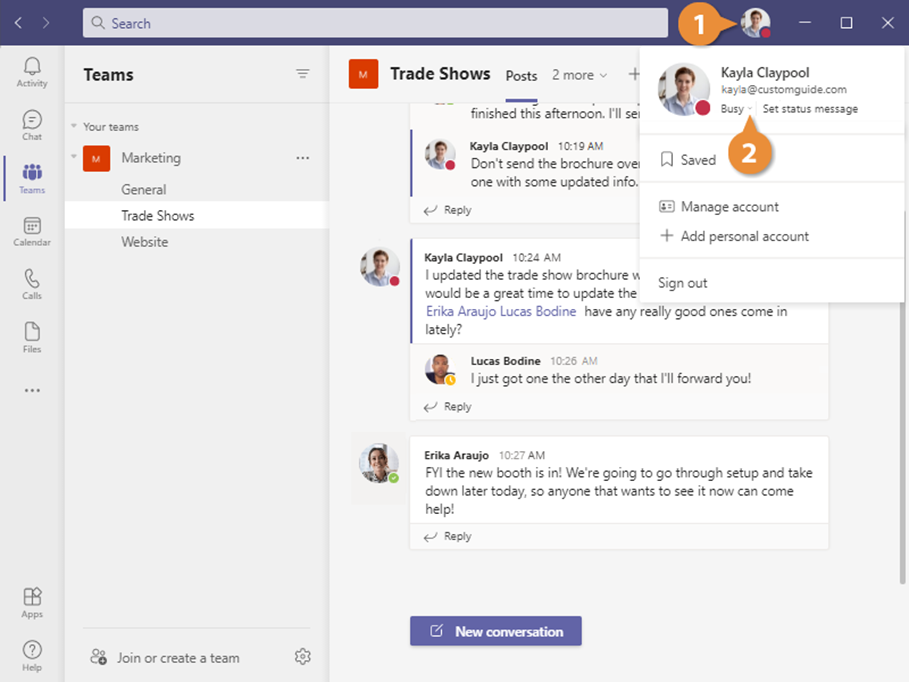Image resolution: width=909 pixels, height=682 pixels.
Task: Open more options for Marketing team
Action: (x=303, y=158)
